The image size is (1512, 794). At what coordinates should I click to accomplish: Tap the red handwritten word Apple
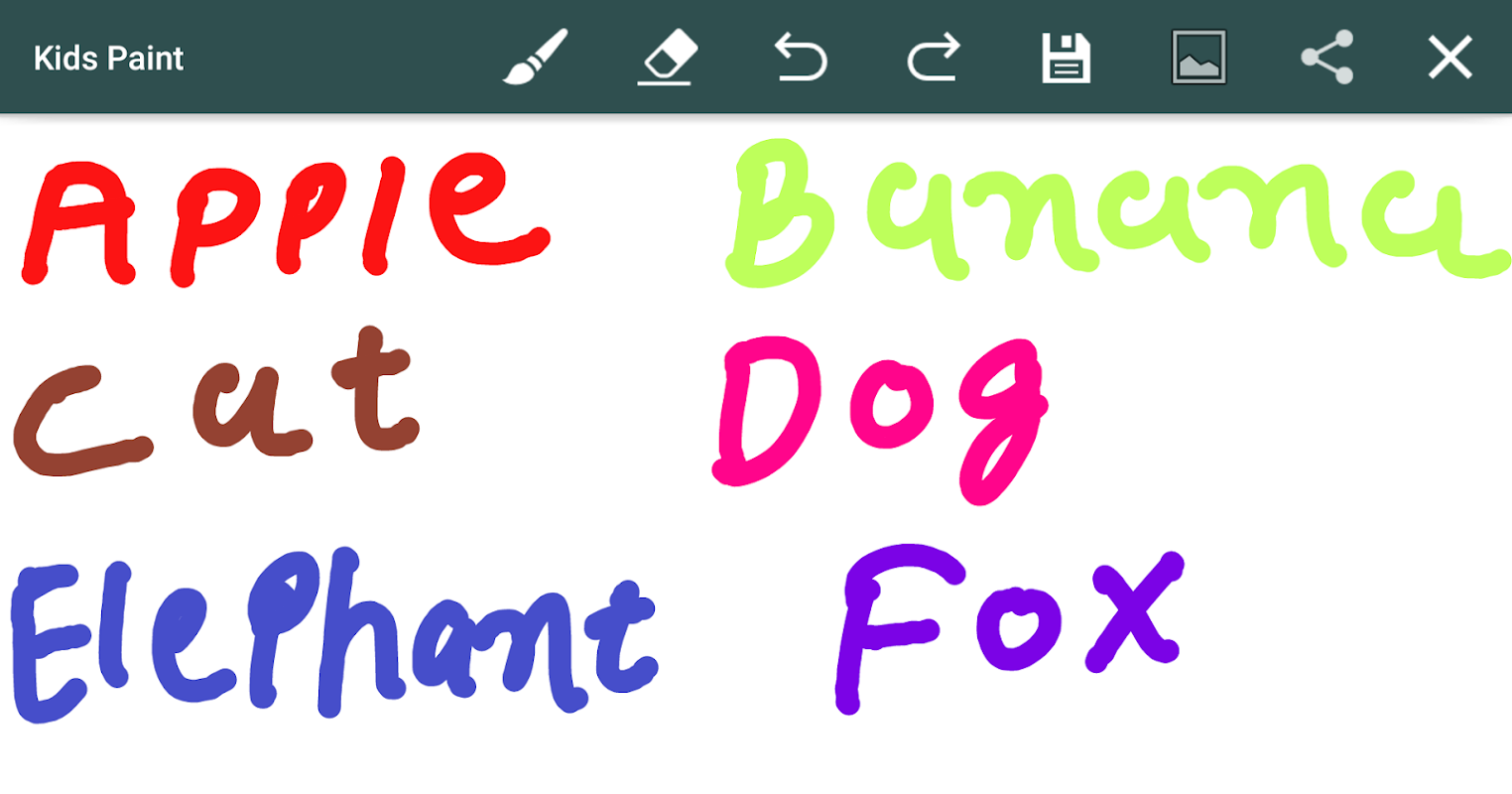284,218
